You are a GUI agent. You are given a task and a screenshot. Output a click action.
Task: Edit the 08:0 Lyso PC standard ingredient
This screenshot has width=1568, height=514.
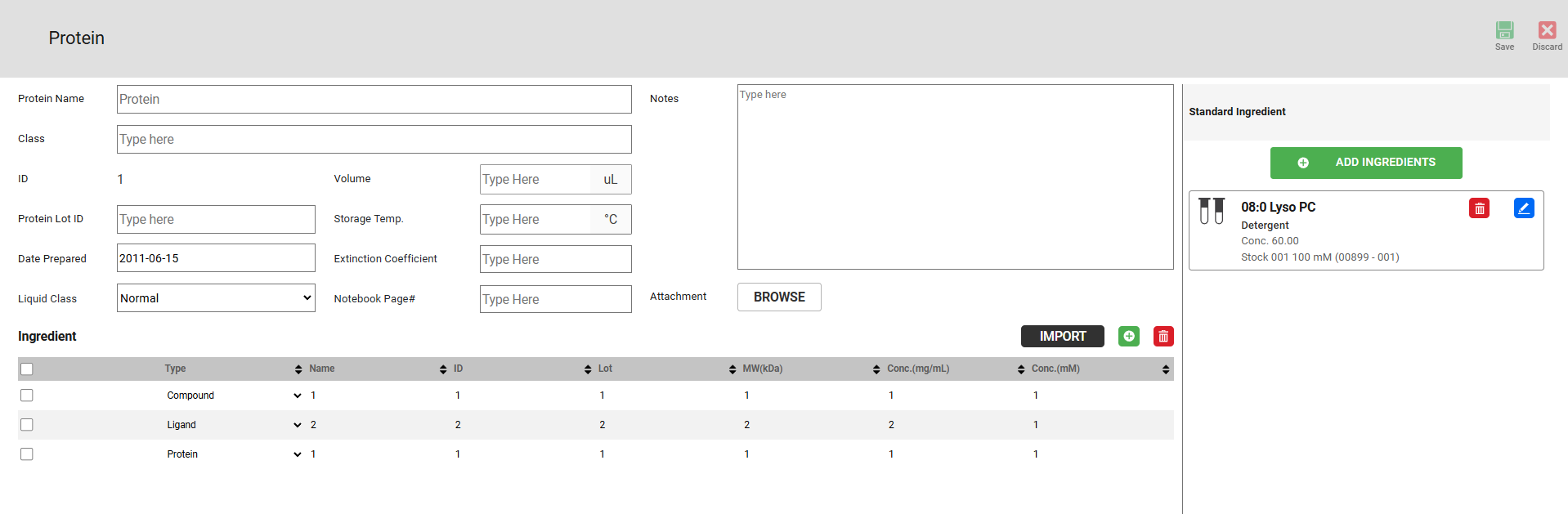coord(1523,208)
